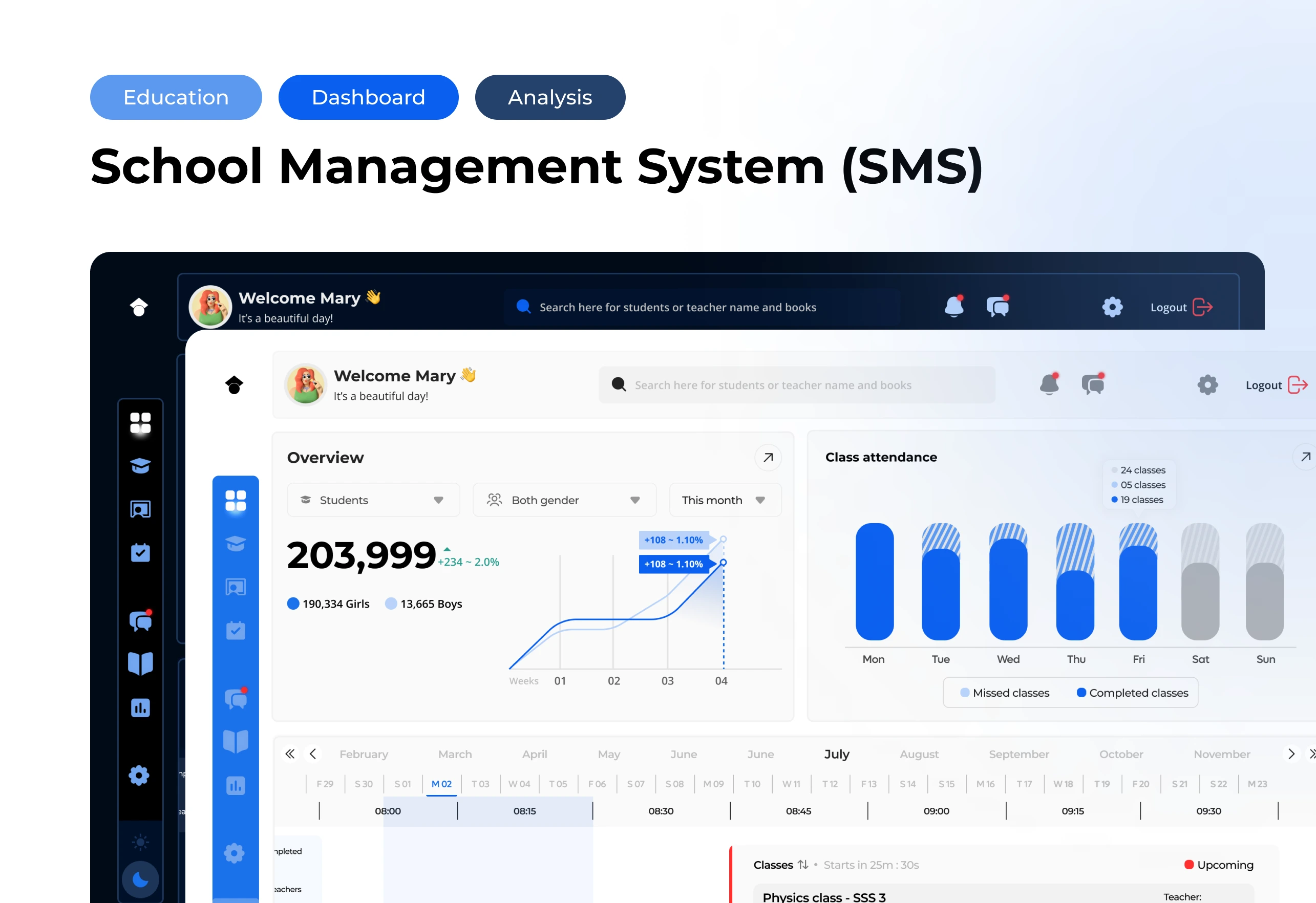Click school logo in dark theme window
The width and height of the screenshot is (1316, 903).
139,308
